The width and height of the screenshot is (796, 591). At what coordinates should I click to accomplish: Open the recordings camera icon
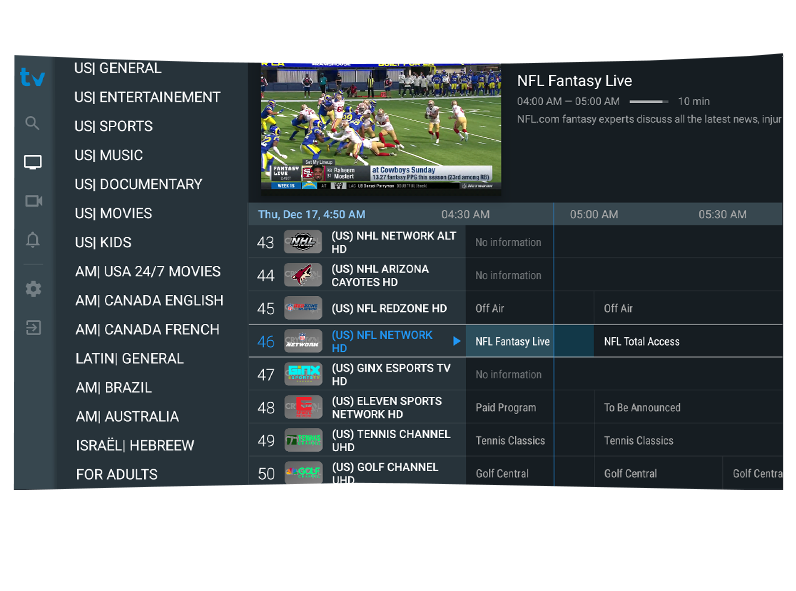point(34,201)
